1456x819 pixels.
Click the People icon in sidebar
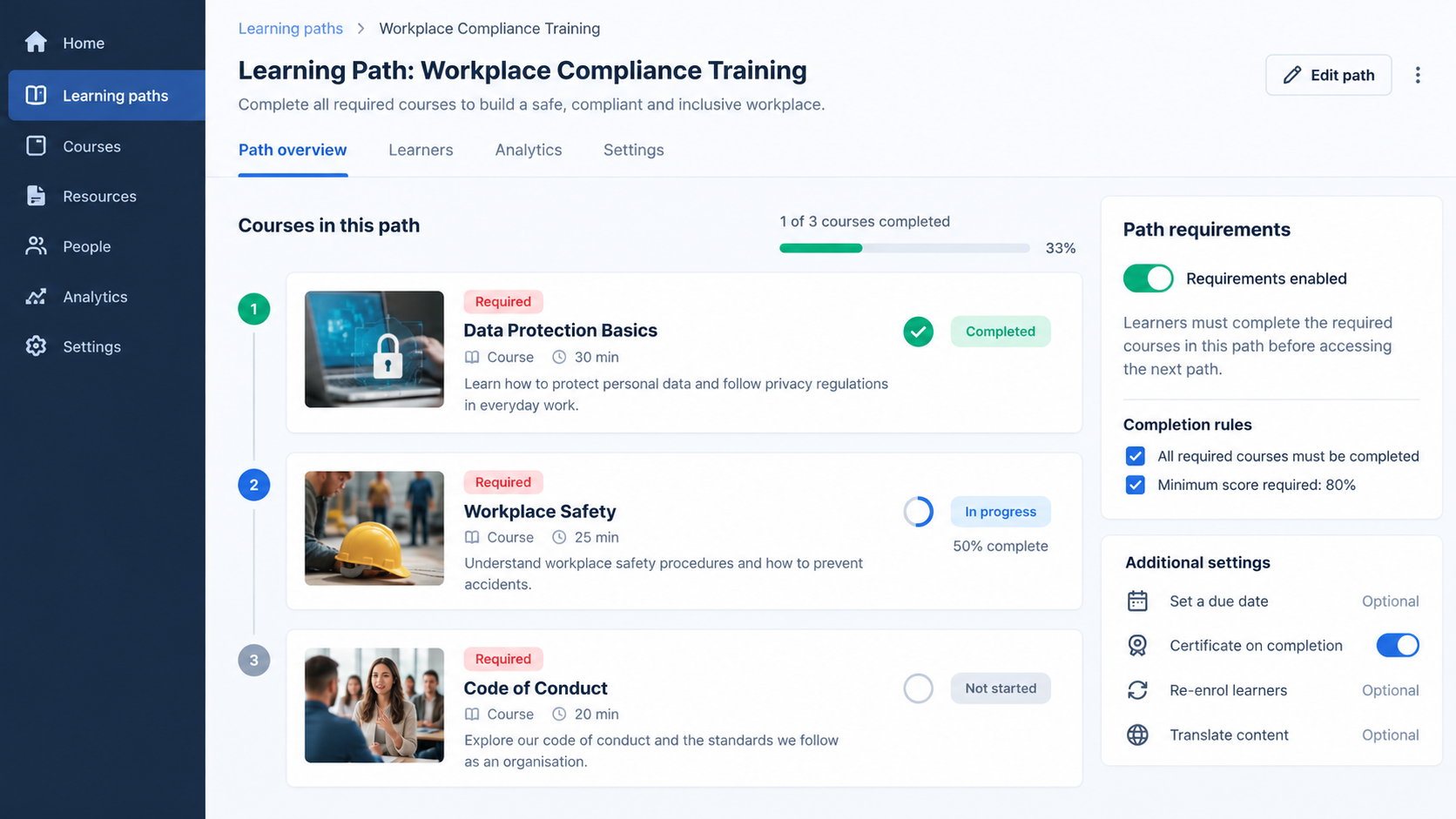coord(36,246)
